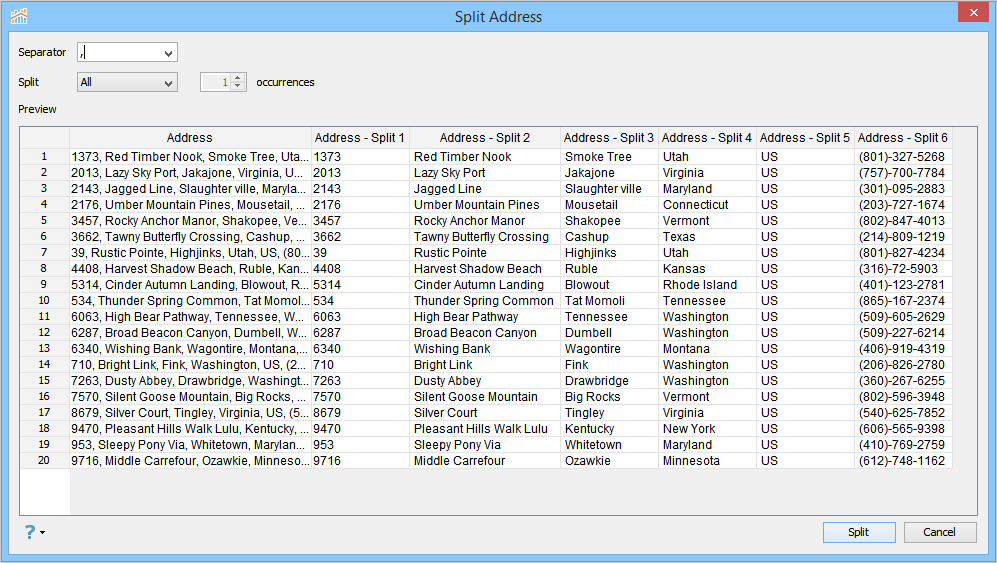Click cell 'Bright Link'
Image resolution: width=997 pixels, height=563 pixels.
(x=485, y=365)
